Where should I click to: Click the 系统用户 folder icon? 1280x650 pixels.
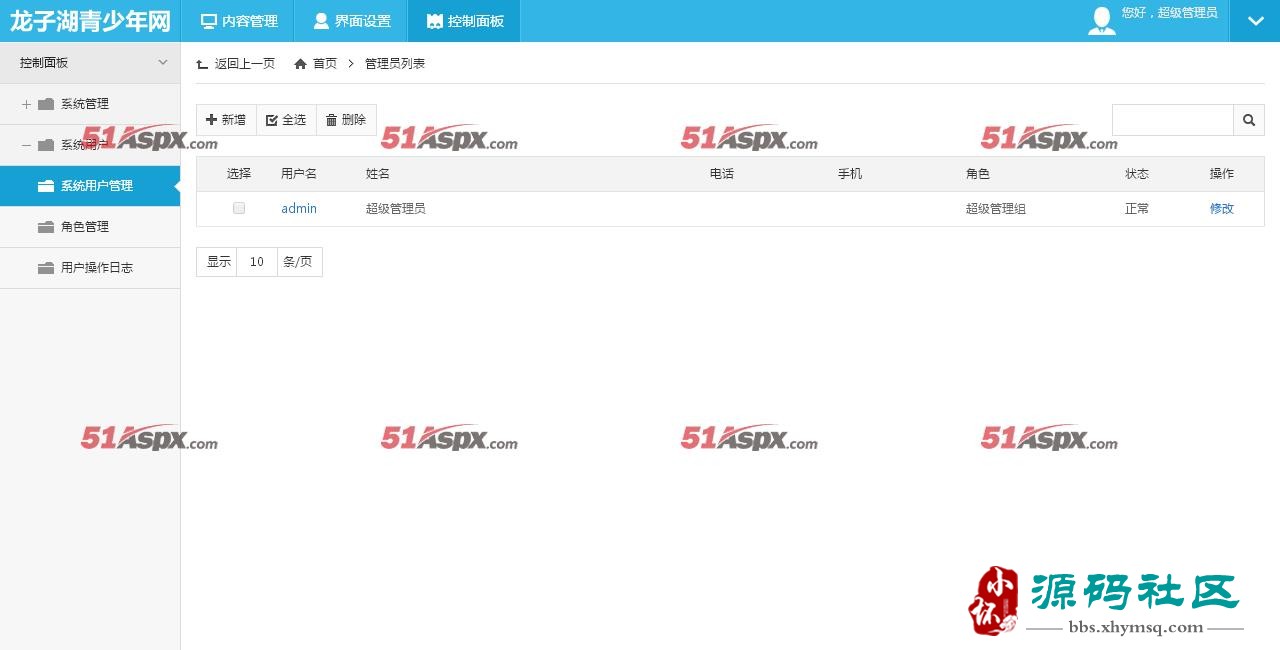point(46,145)
